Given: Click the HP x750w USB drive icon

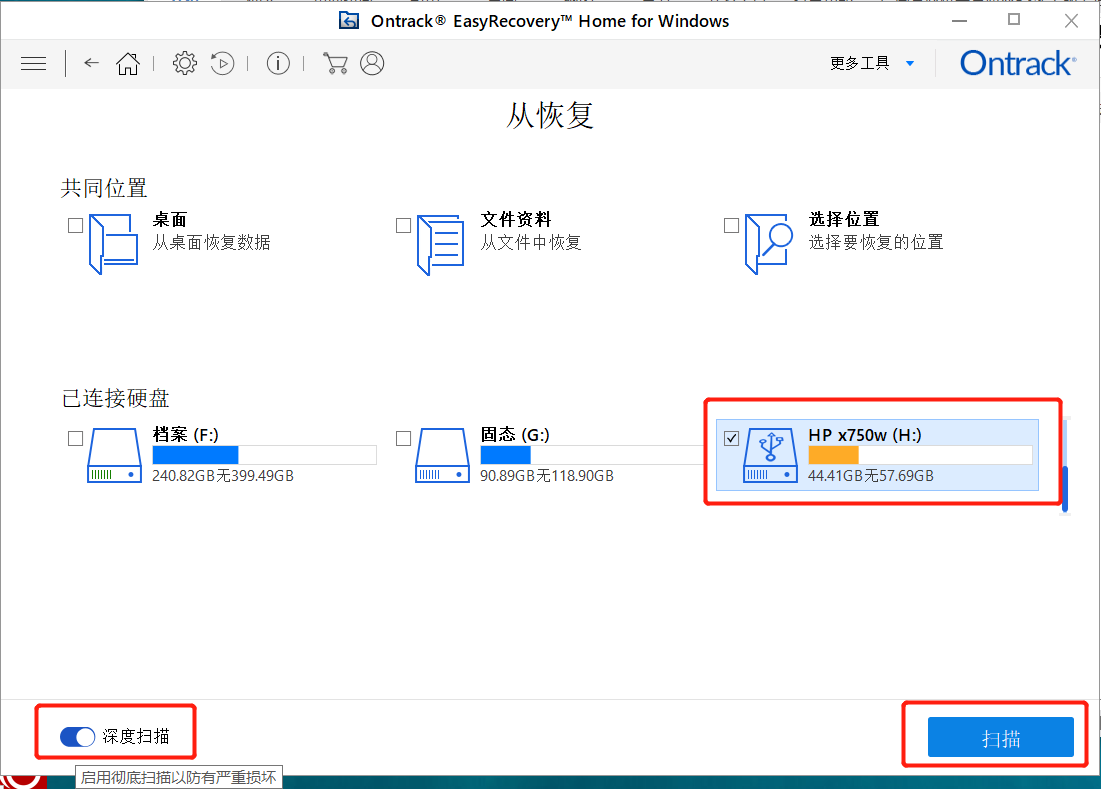Looking at the screenshot, I should point(770,455).
